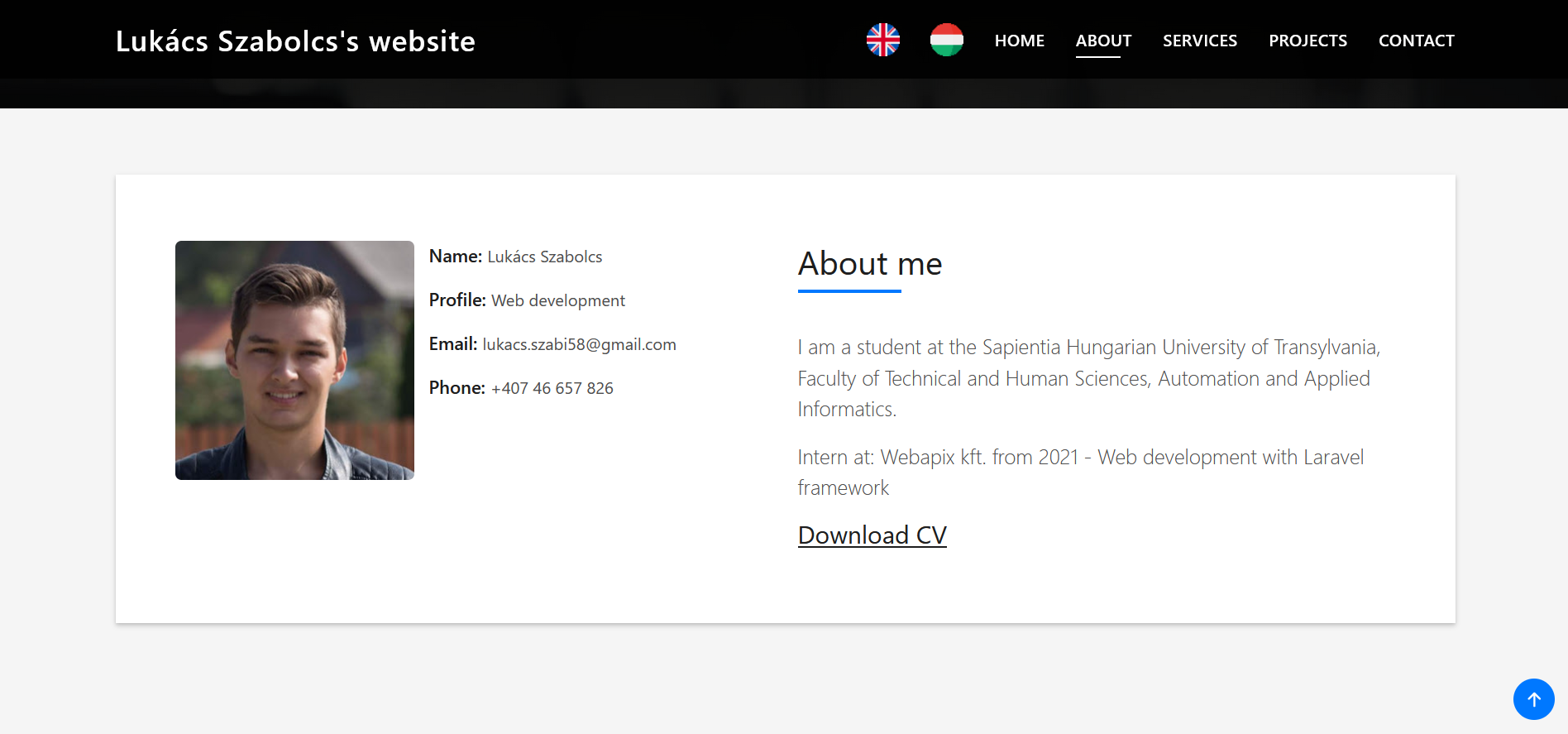This screenshot has height=734, width=1568.
Task: Select the ABOUT navigation item
Action: click(1103, 41)
